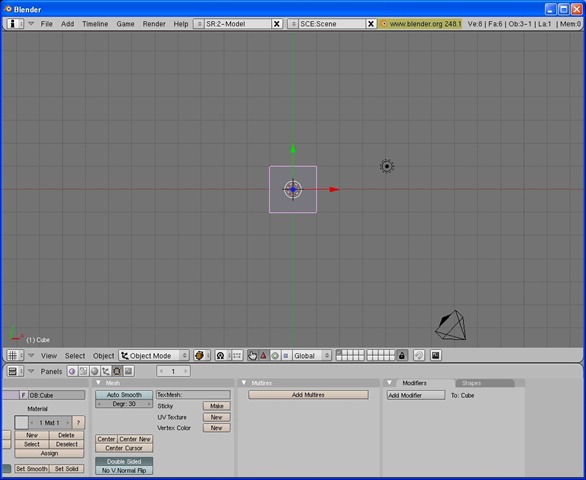The height and width of the screenshot is (480, 586).
Task: Toggle Double Sided mesh option
Action: coord(124,461)
